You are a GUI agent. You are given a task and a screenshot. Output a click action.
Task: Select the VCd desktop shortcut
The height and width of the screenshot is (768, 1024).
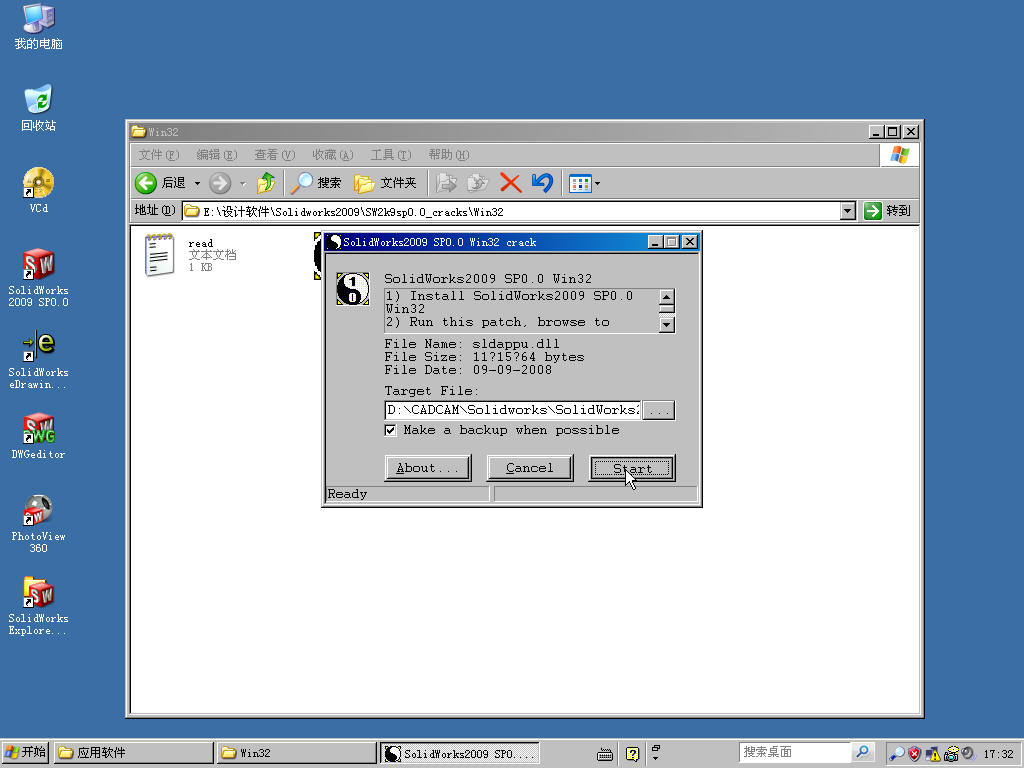pyautogui.click(x=39, y=191)
